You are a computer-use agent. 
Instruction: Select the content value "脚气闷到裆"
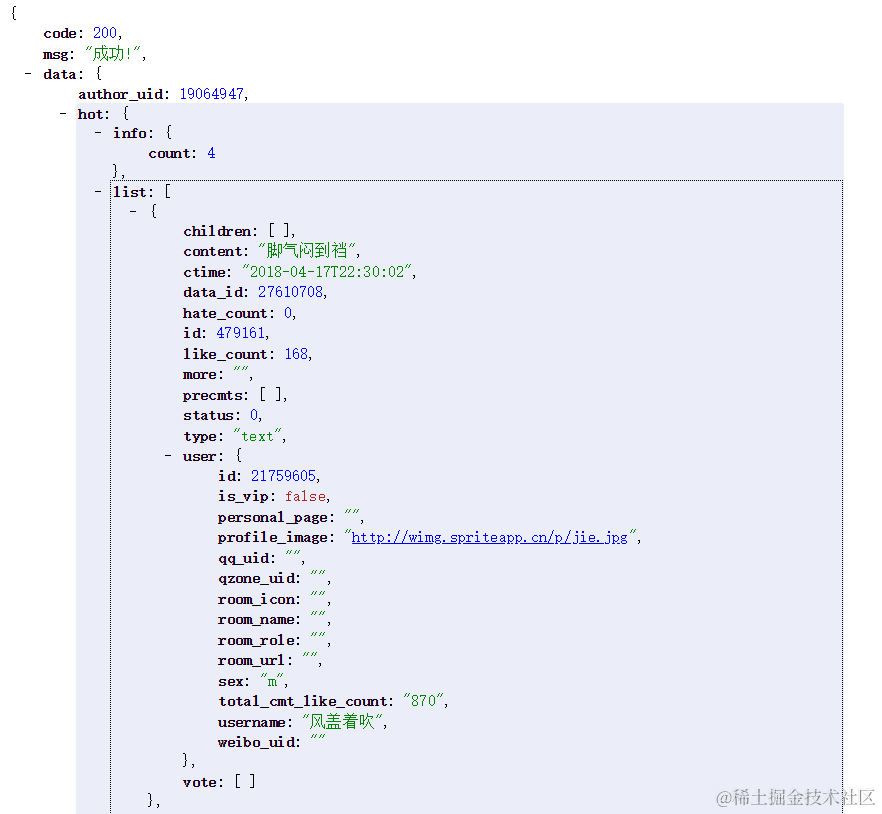pos(307,251)
